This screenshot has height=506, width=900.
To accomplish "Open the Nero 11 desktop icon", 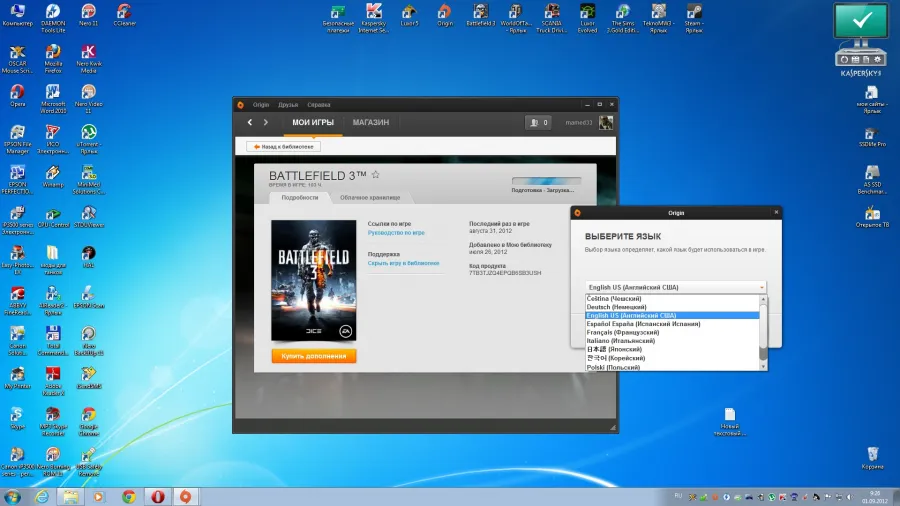I will (x=88, y=15).
